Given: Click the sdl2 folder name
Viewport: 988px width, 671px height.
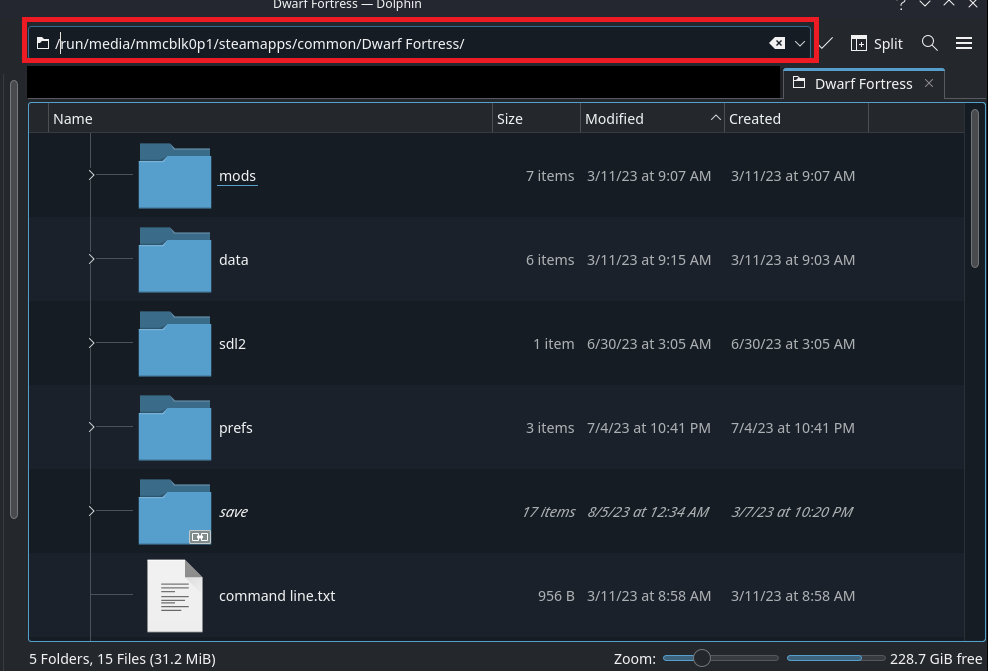Looking at the screenshot, I should (x=232, y=344).
